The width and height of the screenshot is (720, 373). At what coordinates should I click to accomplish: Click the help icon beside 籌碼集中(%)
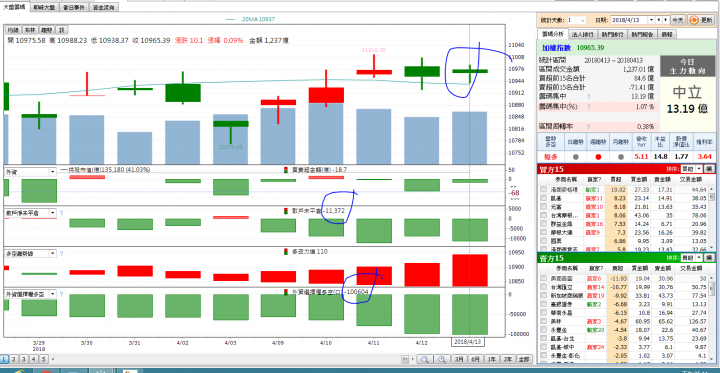[x=588, y=107]
